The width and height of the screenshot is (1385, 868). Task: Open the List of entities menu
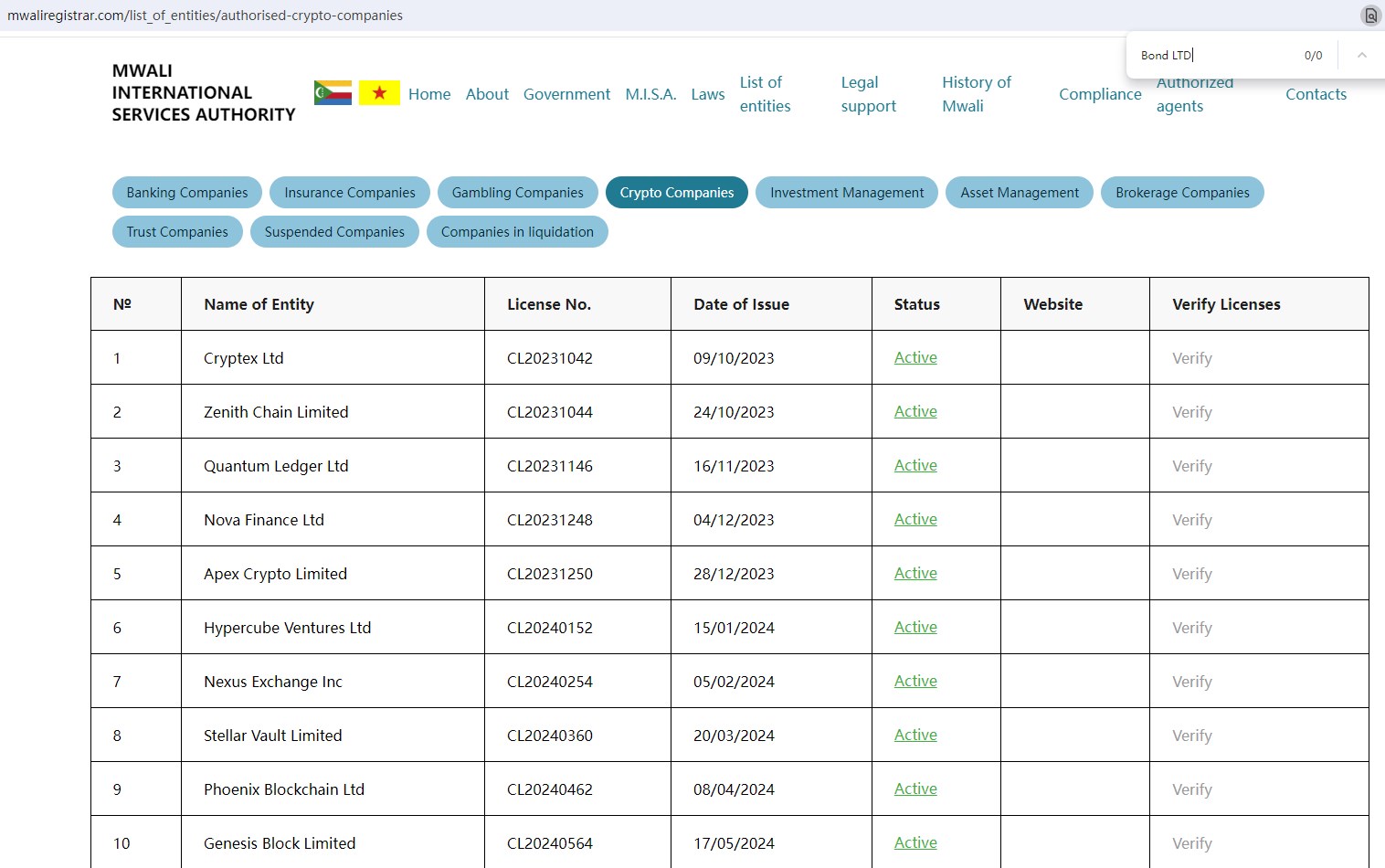(x=764, y=93)
